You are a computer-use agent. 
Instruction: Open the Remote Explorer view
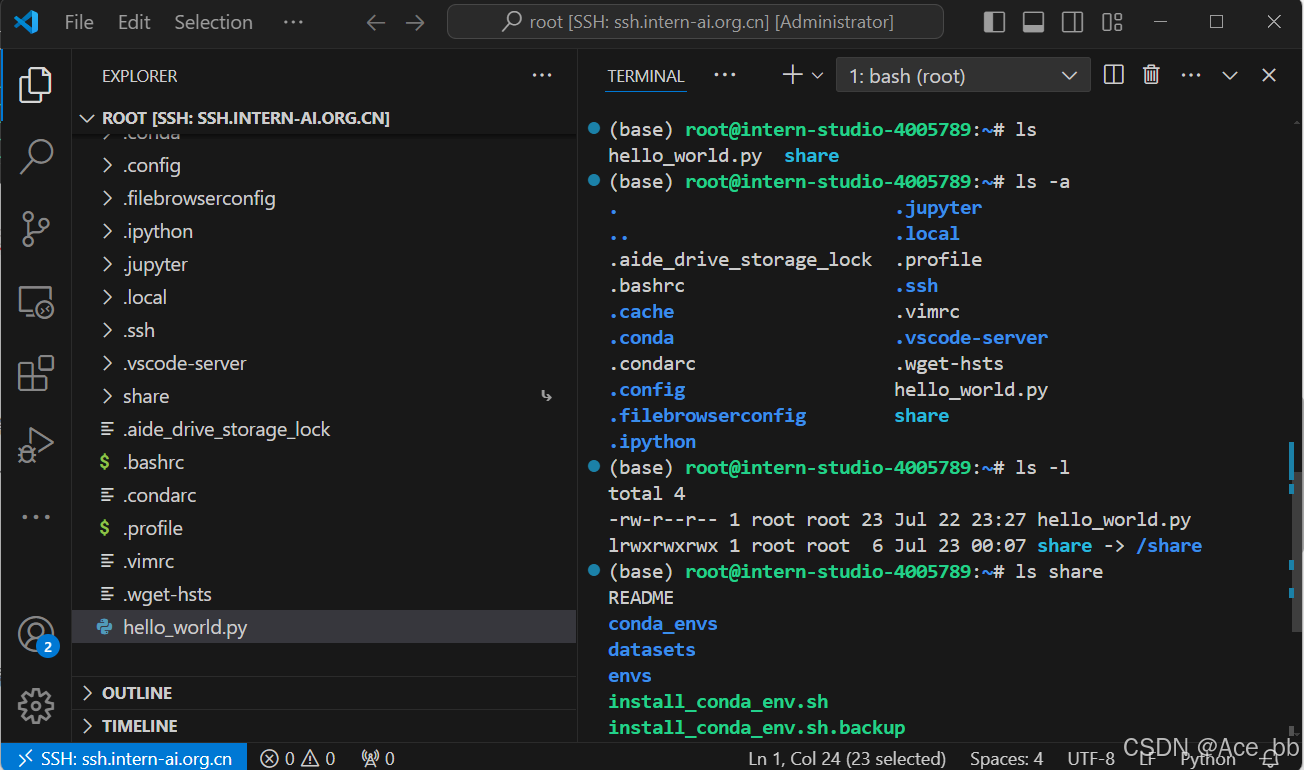(35, 301)
